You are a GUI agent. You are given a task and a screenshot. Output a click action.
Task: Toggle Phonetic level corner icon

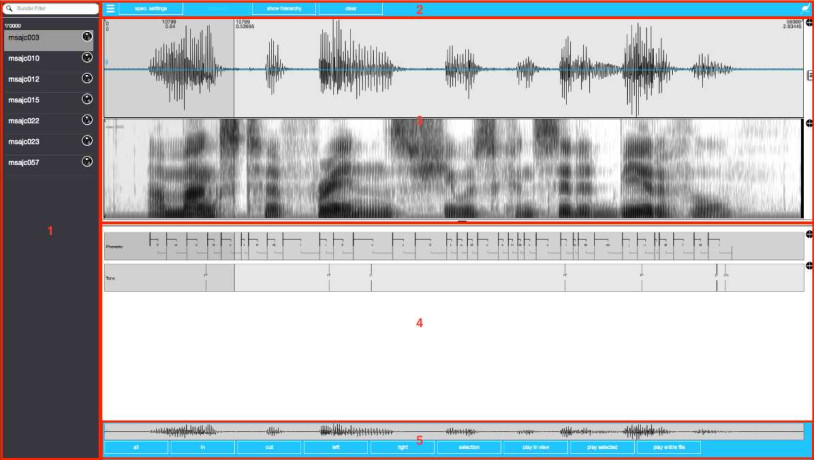tap(808, 235)
